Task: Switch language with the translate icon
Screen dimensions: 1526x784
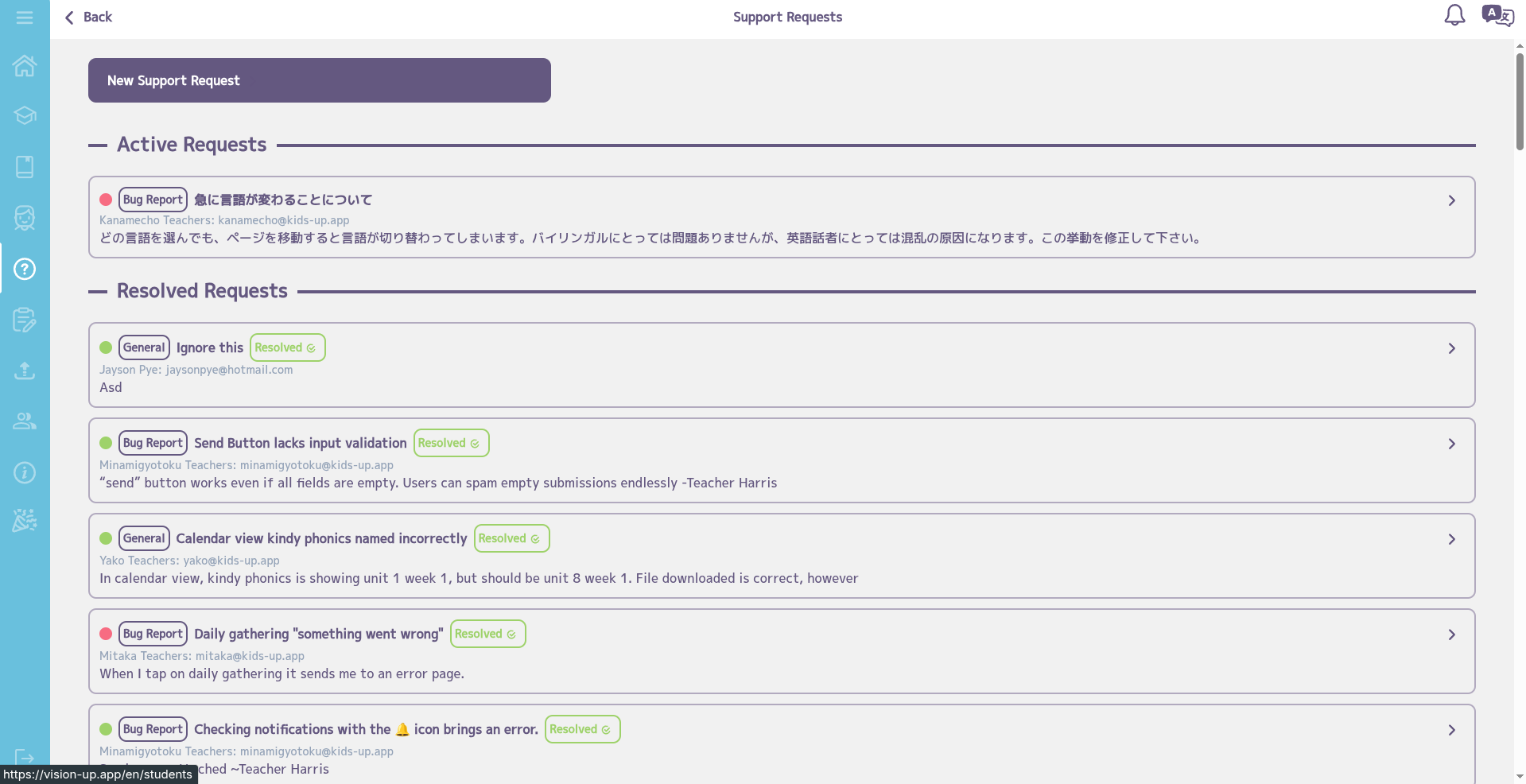Action: pos(1497,16)
